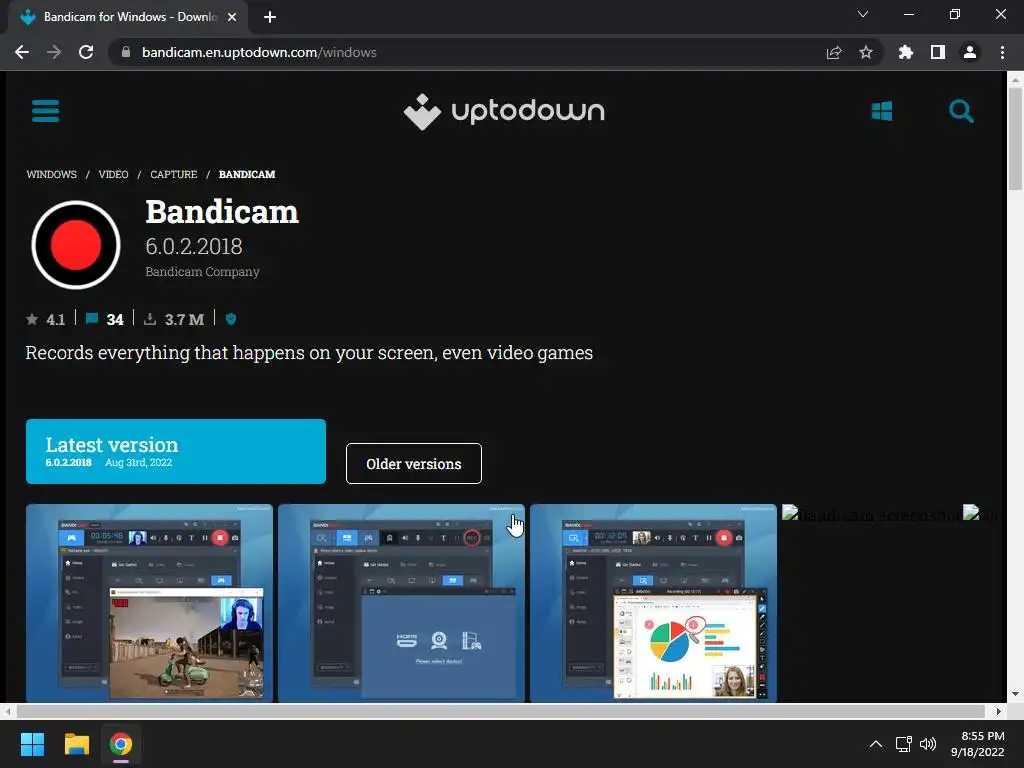Reload the current page
This screenshot has width=1024, height=768.
click(x=86, y=52)
